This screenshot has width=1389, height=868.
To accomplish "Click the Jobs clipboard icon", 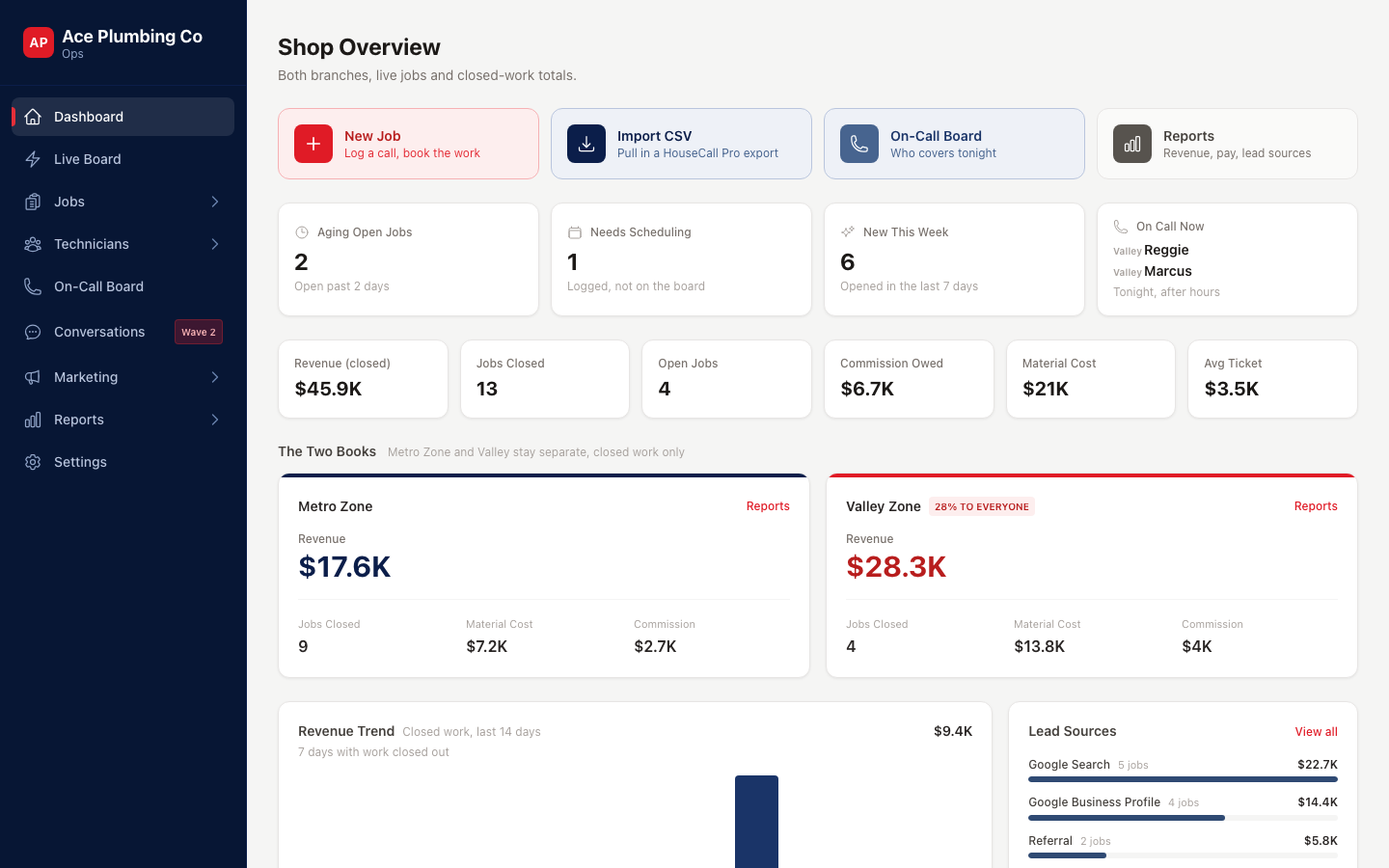I will coord(33,202).
